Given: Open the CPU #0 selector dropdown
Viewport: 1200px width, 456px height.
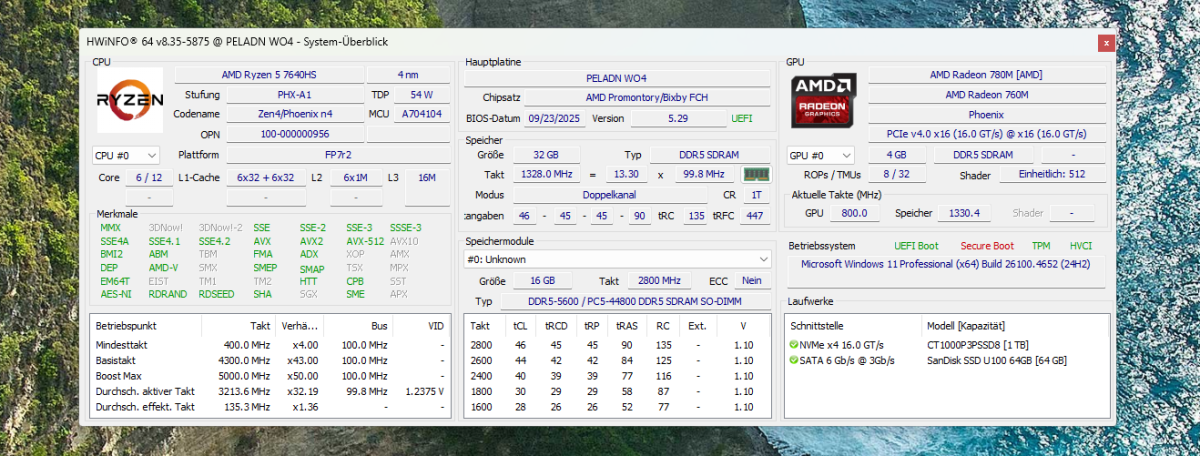Looking at the screenshot, I should click(125, 155).
